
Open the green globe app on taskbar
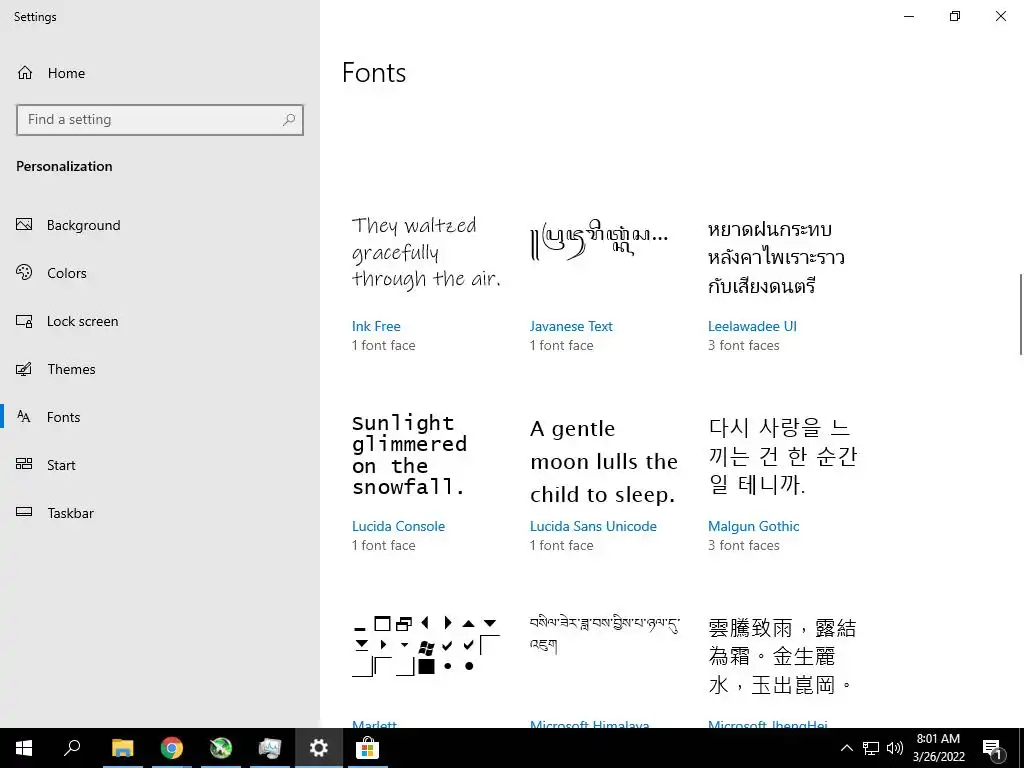(221, 748)
